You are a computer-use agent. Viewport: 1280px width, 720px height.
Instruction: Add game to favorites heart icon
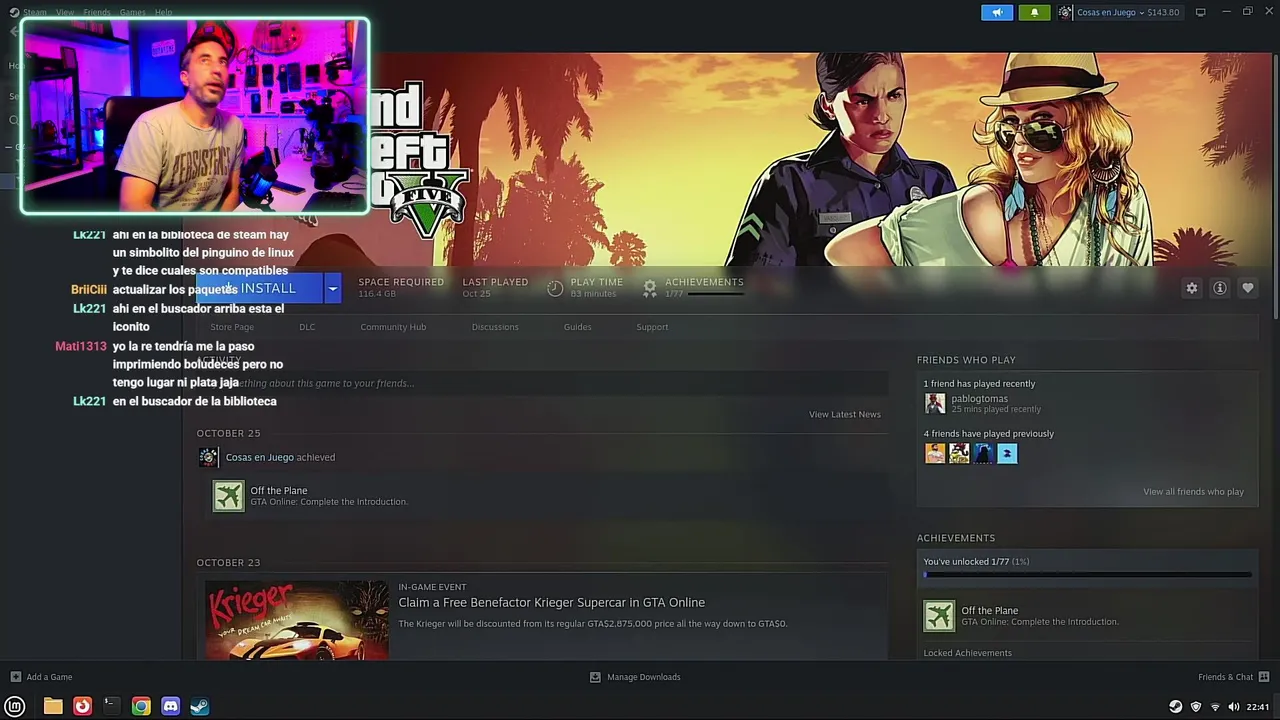pos(1248,288)
